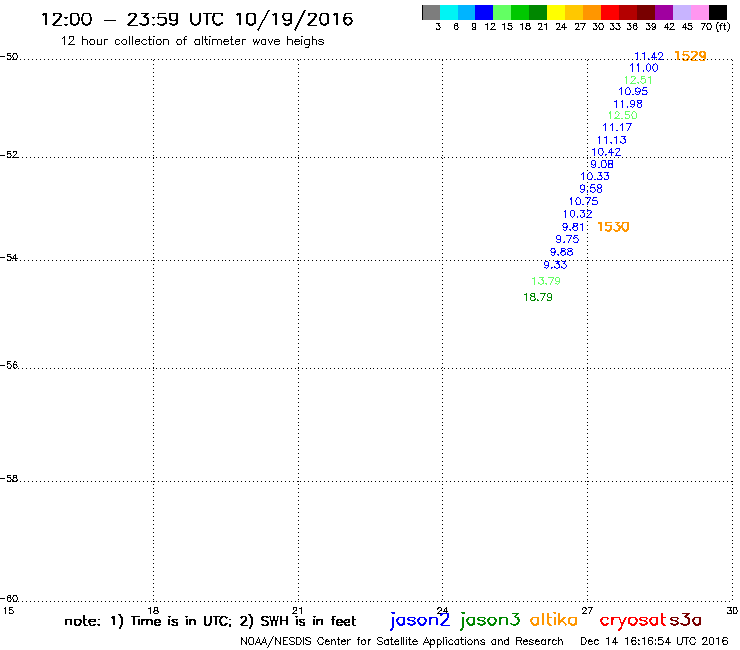Screen dimensions: 740x650
Task: Click the latitude axis label -56
Action: click(x=9, y=365)
